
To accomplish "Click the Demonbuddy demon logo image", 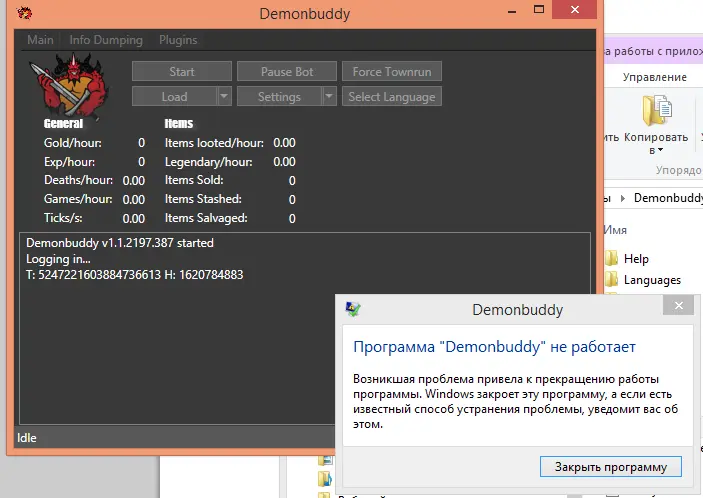I will [70, 85].
